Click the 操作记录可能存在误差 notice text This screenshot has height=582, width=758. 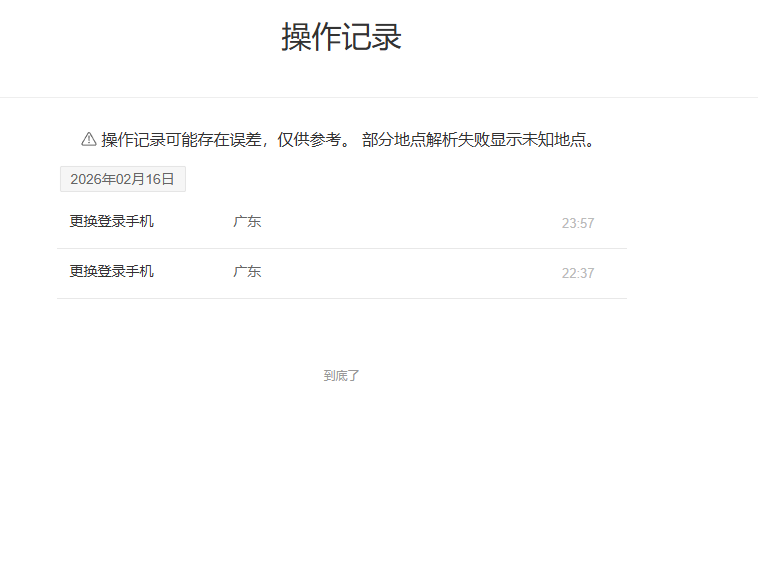(x=348, y=140)
